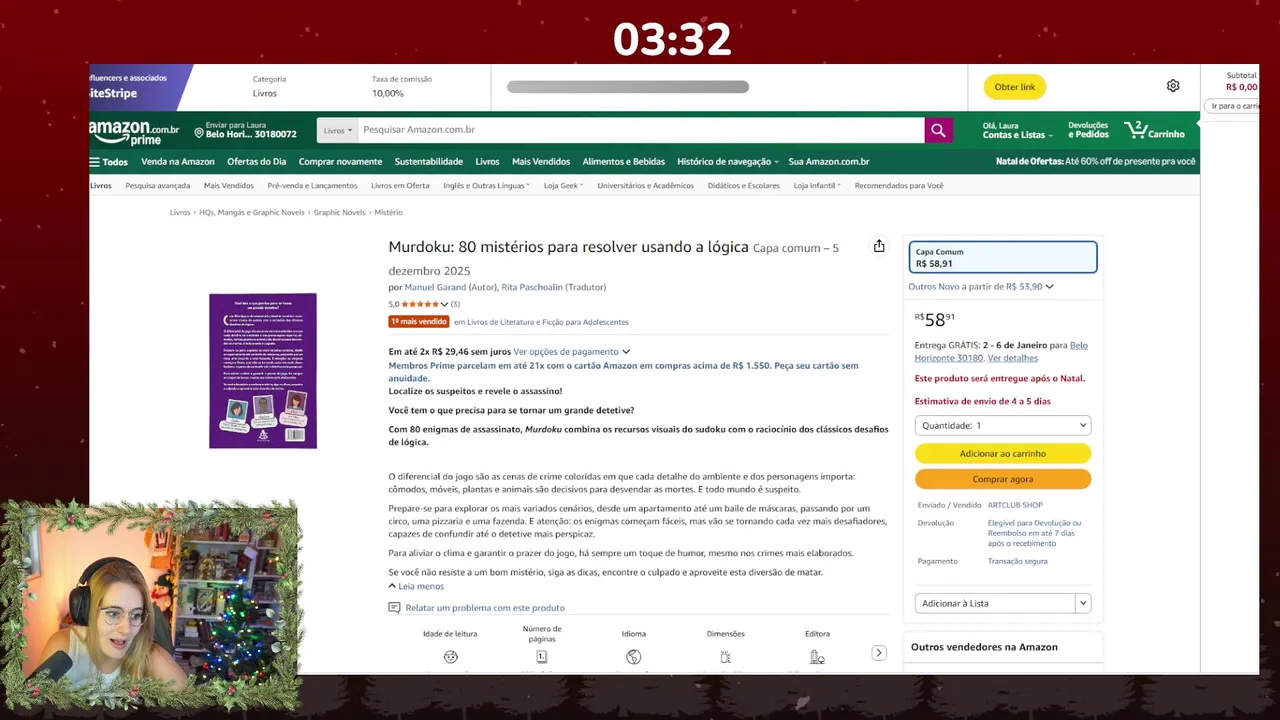
Task: Focus the 'Pesquisar Amazon.com.br' search field
Action: point(640,130)
